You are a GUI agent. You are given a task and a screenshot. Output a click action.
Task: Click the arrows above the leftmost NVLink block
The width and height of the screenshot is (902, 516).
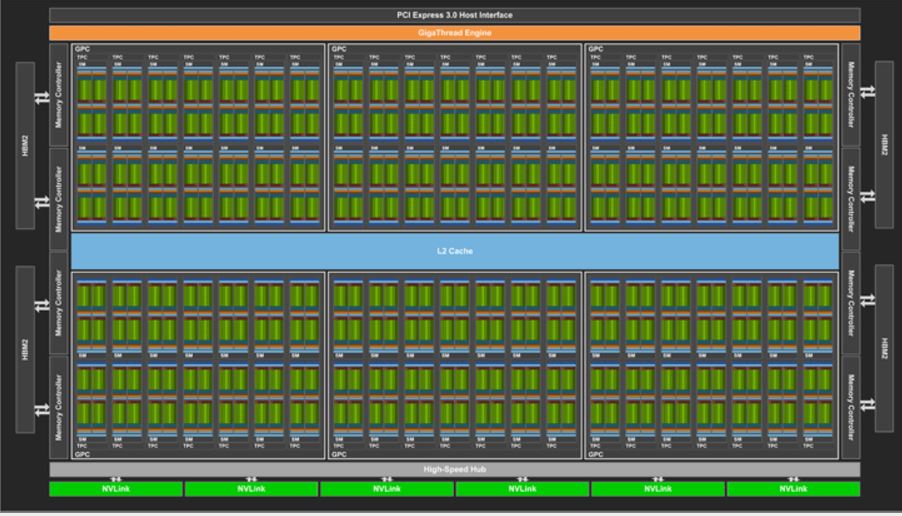click(116, 479)
